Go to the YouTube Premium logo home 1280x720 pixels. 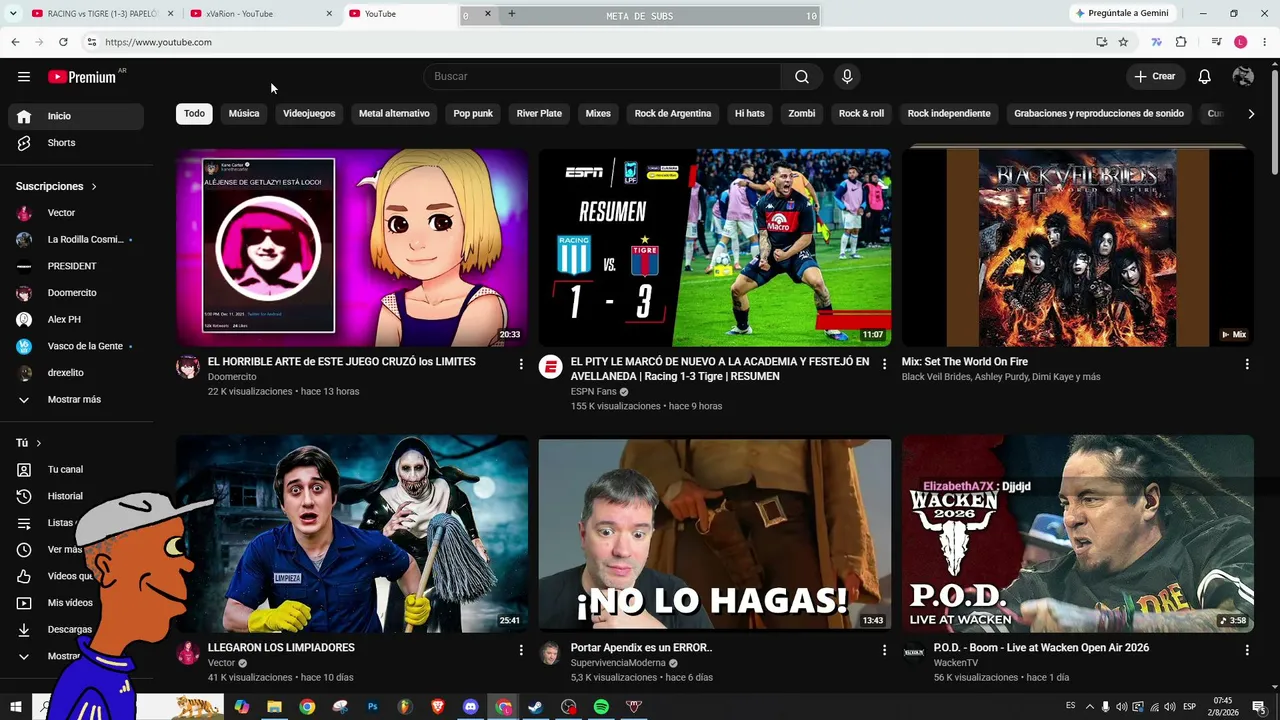[x=82, y=77]
